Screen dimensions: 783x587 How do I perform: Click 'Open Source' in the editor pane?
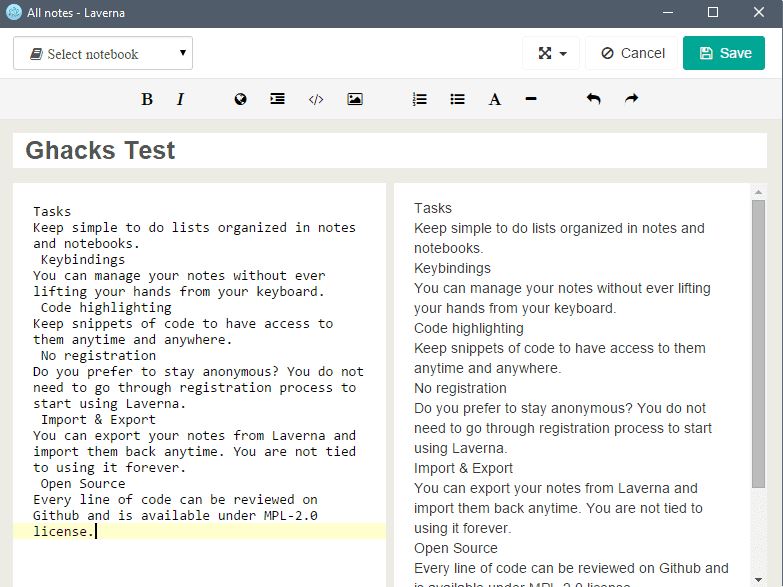83,483
